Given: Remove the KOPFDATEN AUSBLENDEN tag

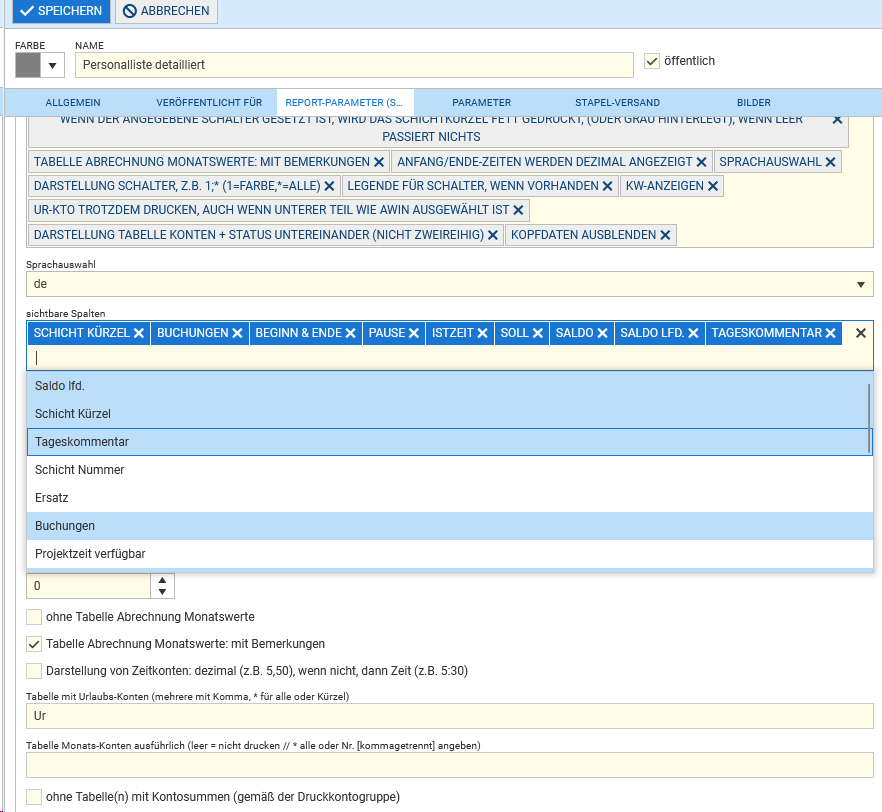Looking at the screenshot, I should pyautogui.click(x=665, y=235).
